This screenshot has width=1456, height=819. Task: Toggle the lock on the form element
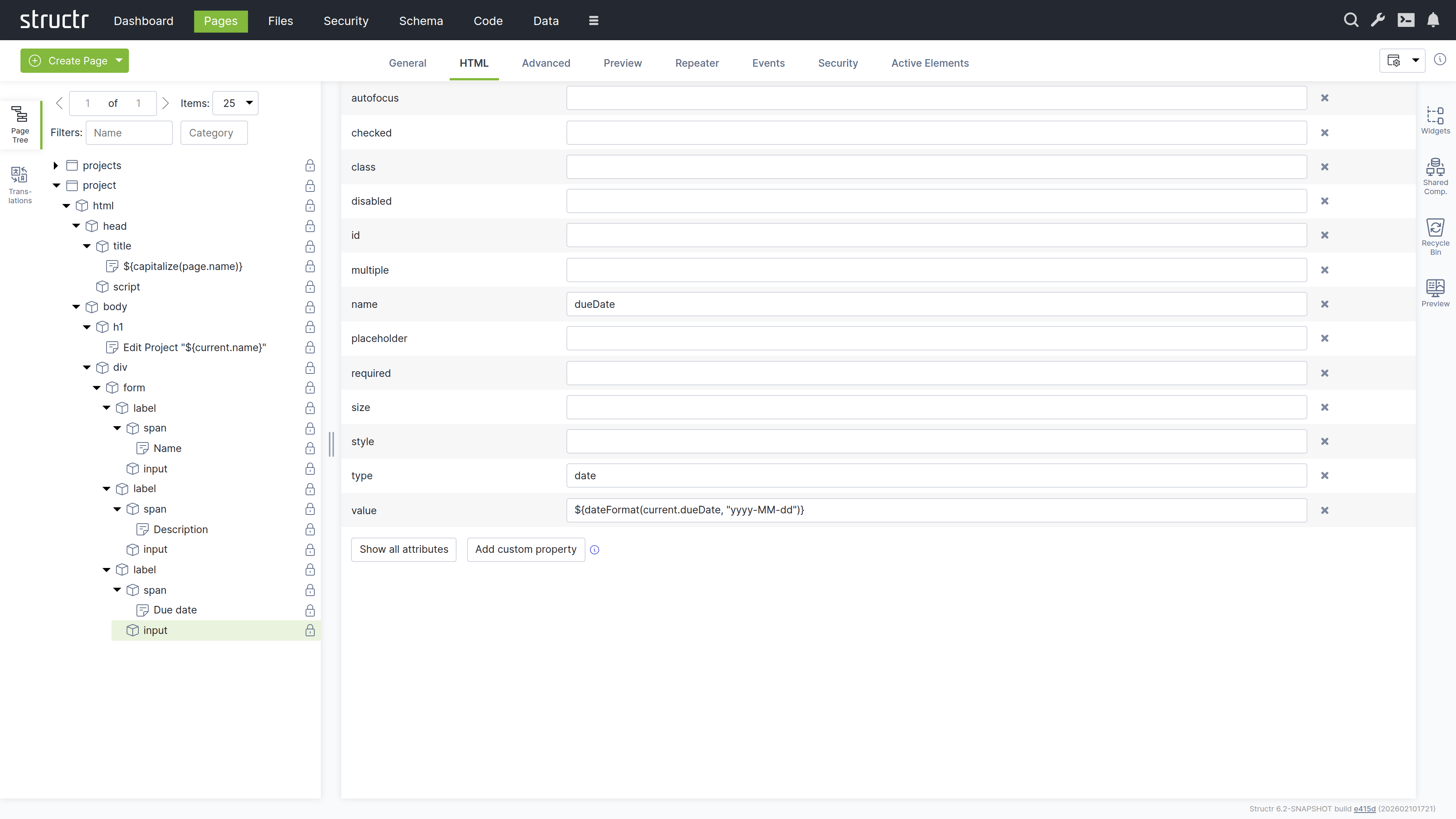coord(310,388)
